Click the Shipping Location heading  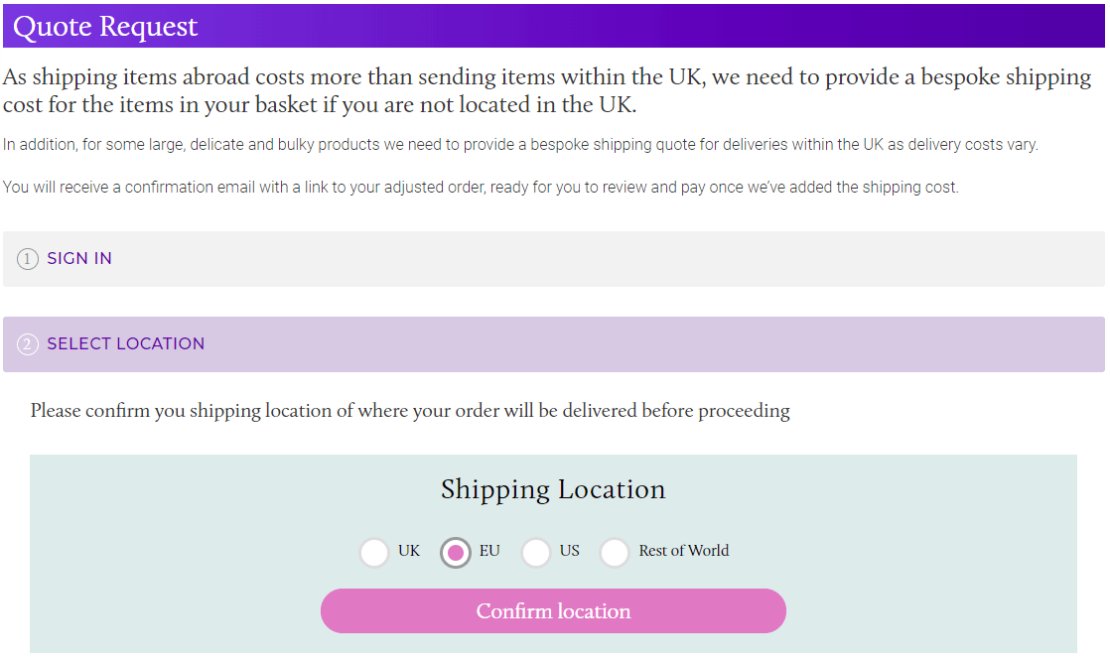tap(552, 490)
